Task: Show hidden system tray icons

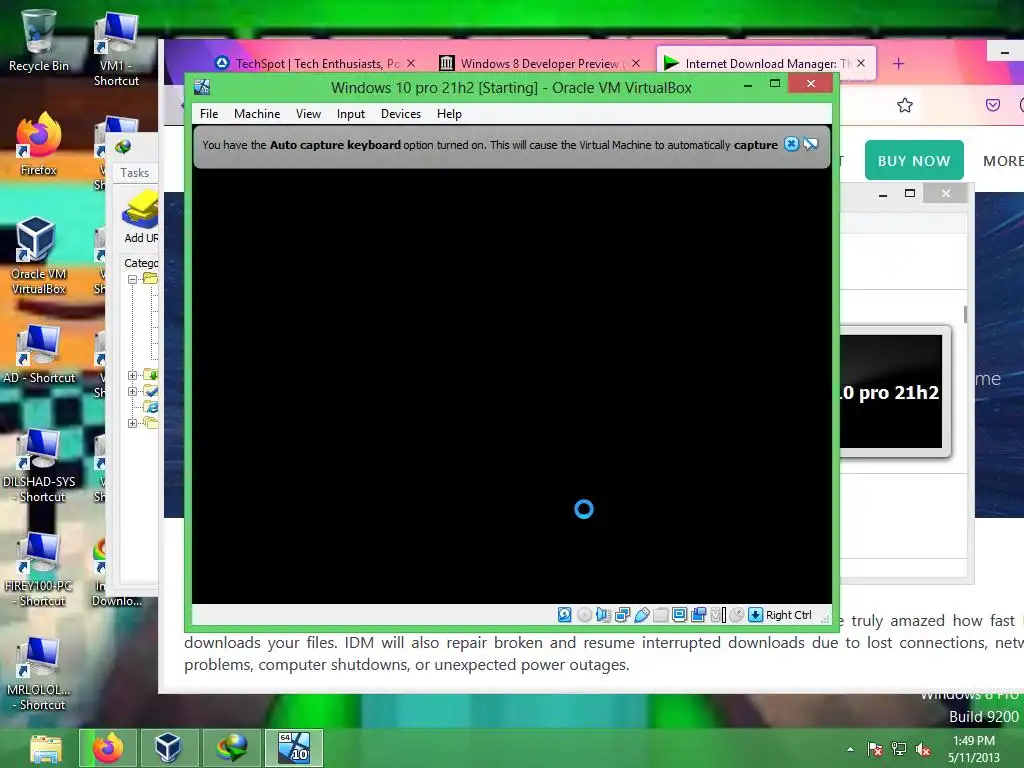Action: coord(850,749)
